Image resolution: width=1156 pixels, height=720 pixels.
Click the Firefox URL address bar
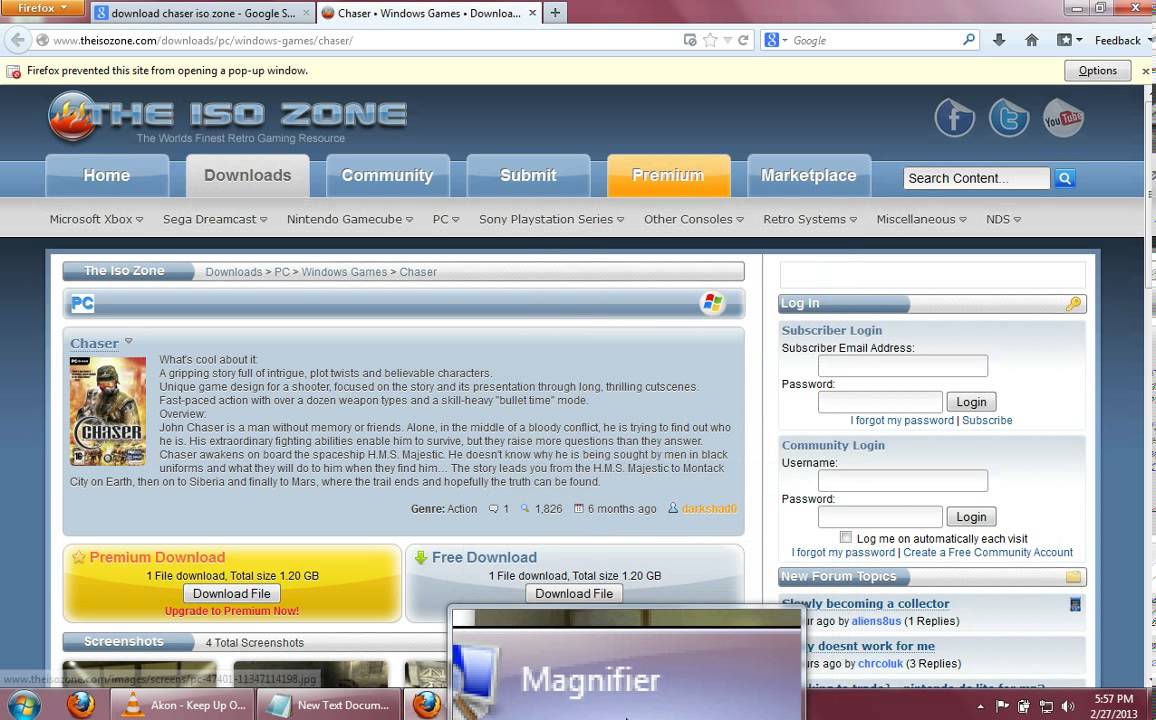click(x=365, y=41)
